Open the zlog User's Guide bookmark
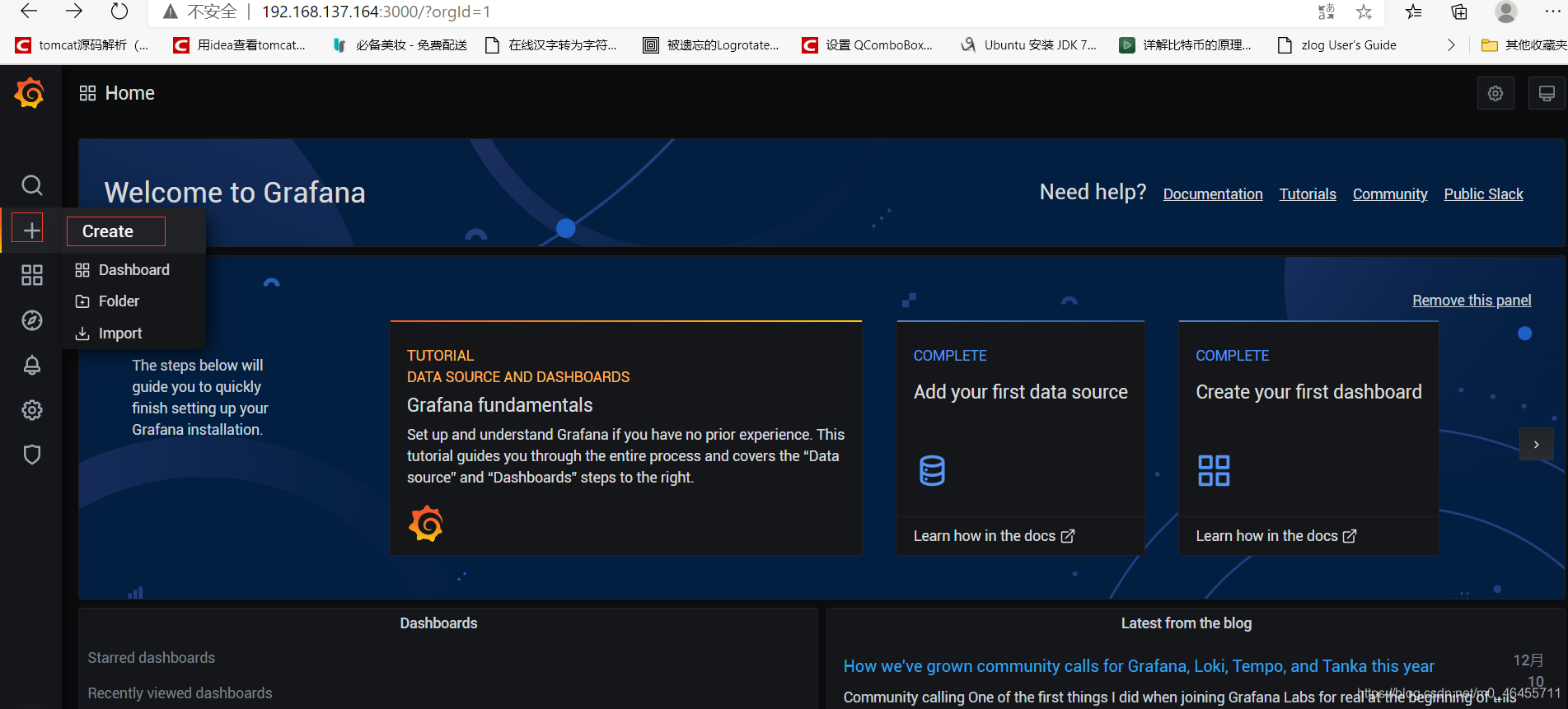1568x709 pixels. 1336,45
